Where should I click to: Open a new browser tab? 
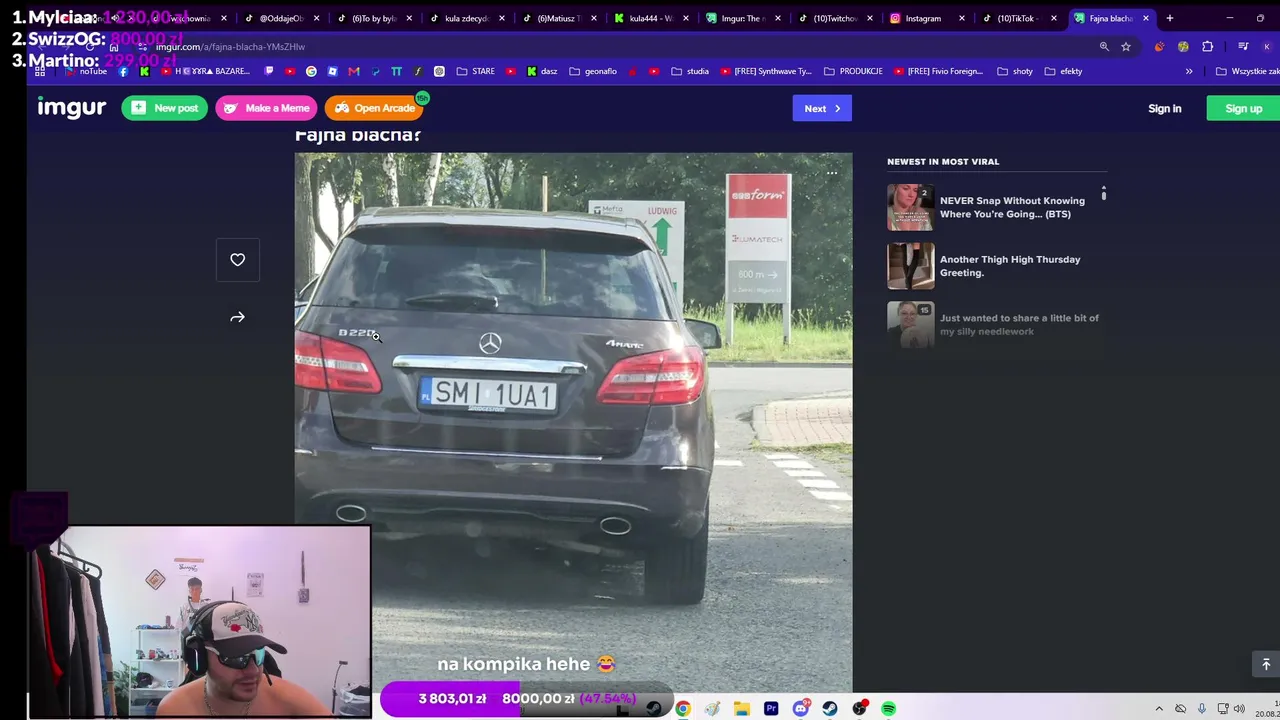pos(1169,18)
